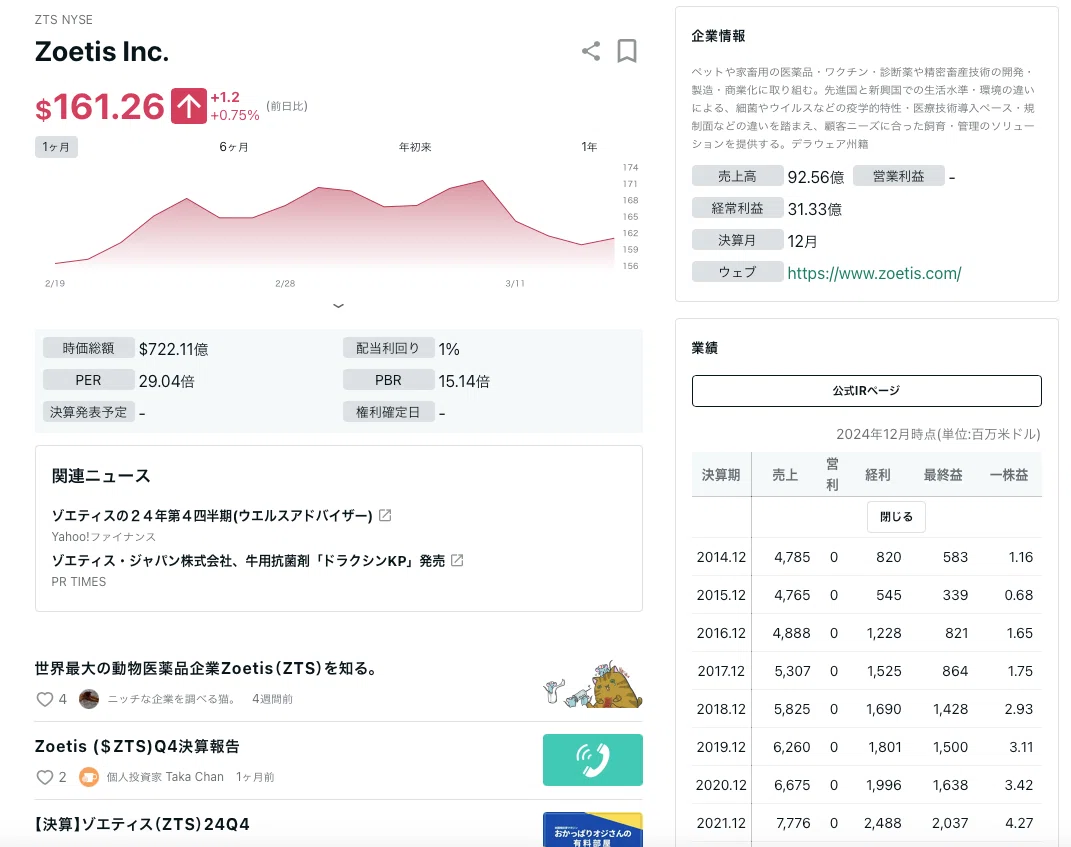Click author name 個人投資家 Taka Chan

165,777
